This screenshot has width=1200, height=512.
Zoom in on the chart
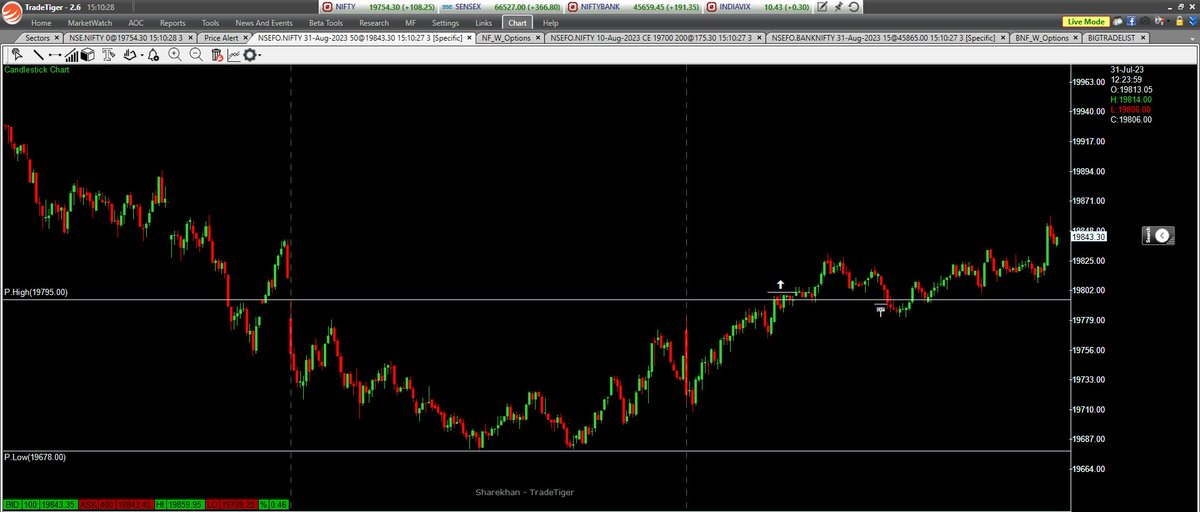175,55
